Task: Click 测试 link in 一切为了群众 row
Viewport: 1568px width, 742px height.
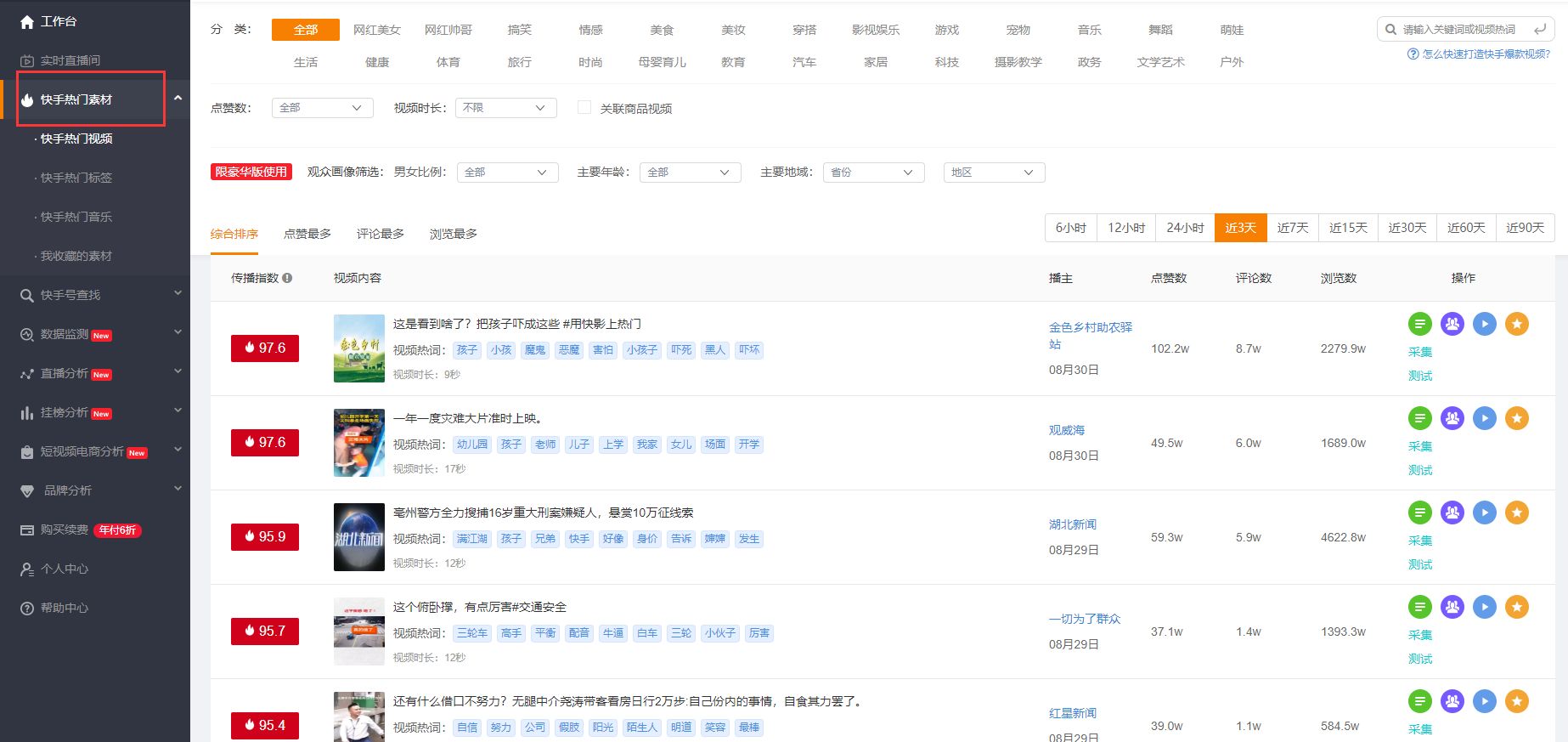Action: (1420, 659)
